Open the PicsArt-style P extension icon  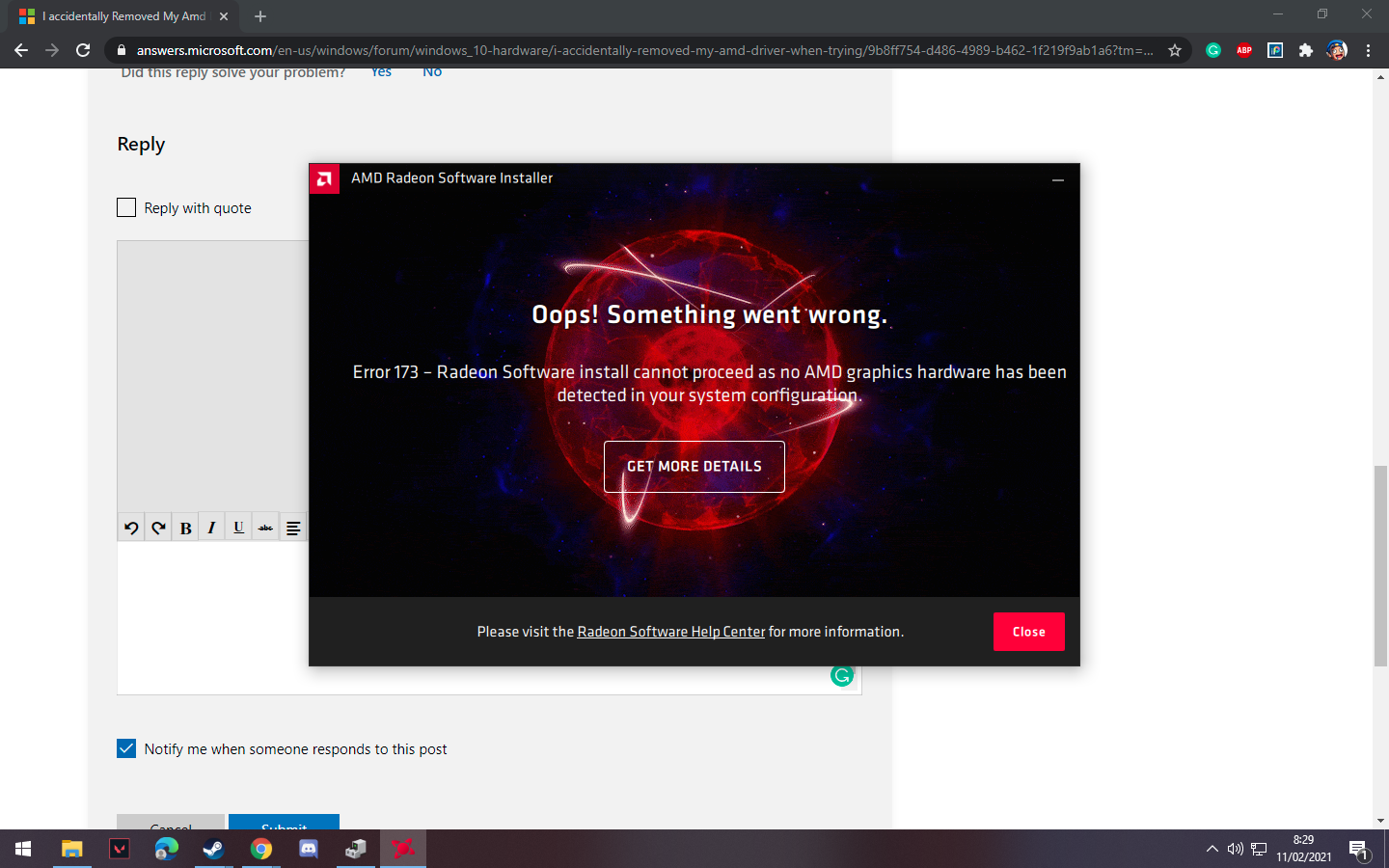1275,50
